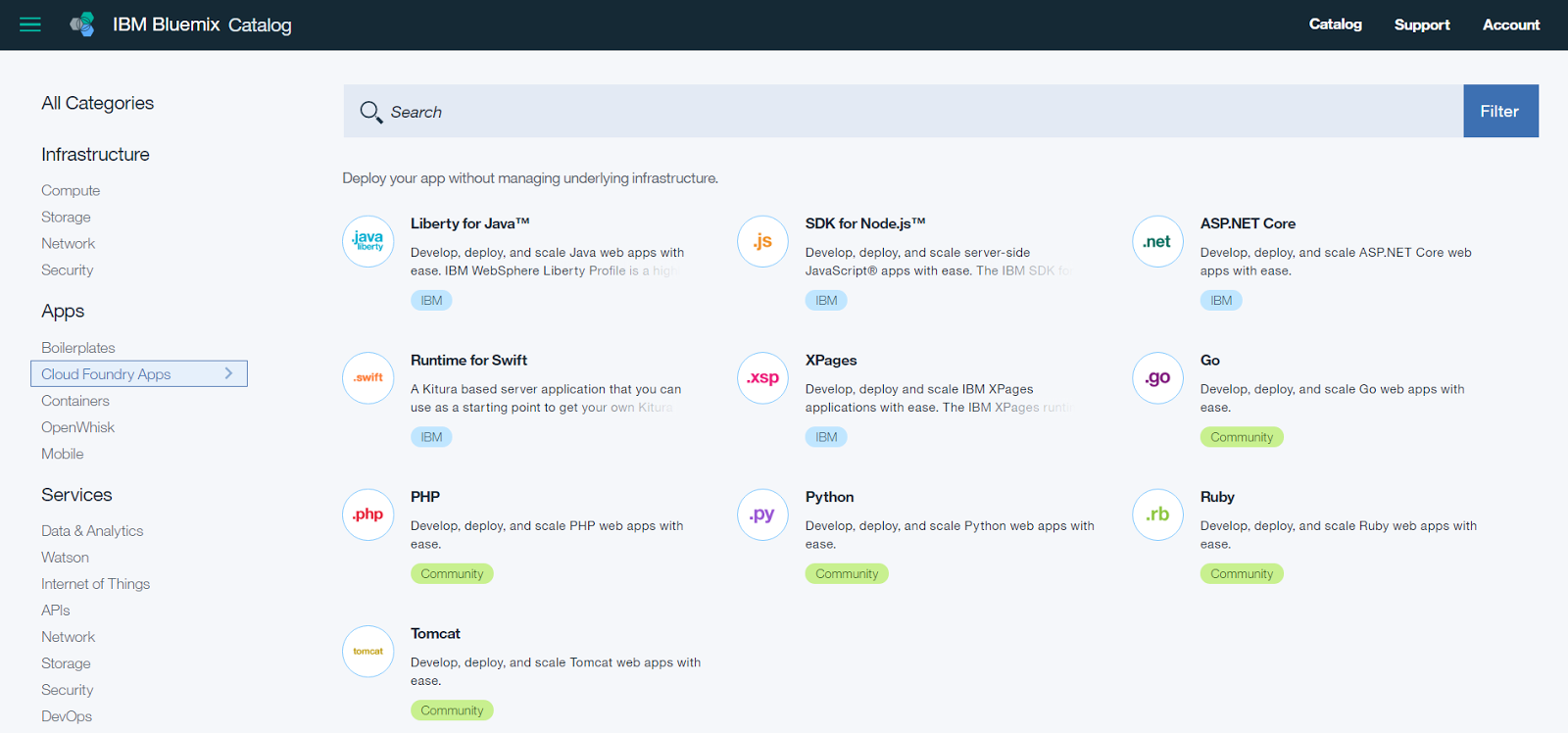Open Storage under Infrastructure
The height and width of the screenshot is (733, 1568).
point(66,217)
